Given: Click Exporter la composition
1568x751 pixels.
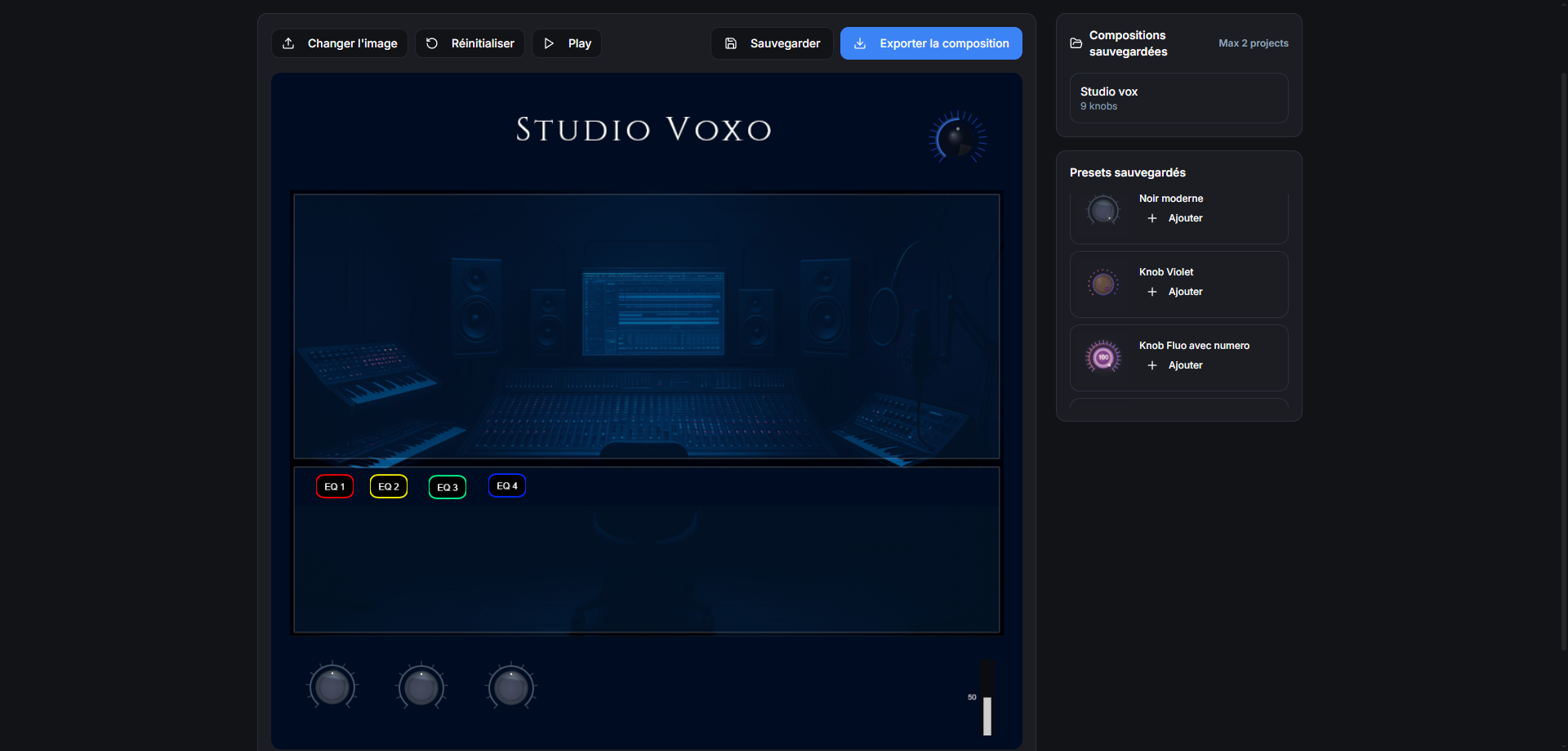Looking at the screenshot, I should point(931,43).
